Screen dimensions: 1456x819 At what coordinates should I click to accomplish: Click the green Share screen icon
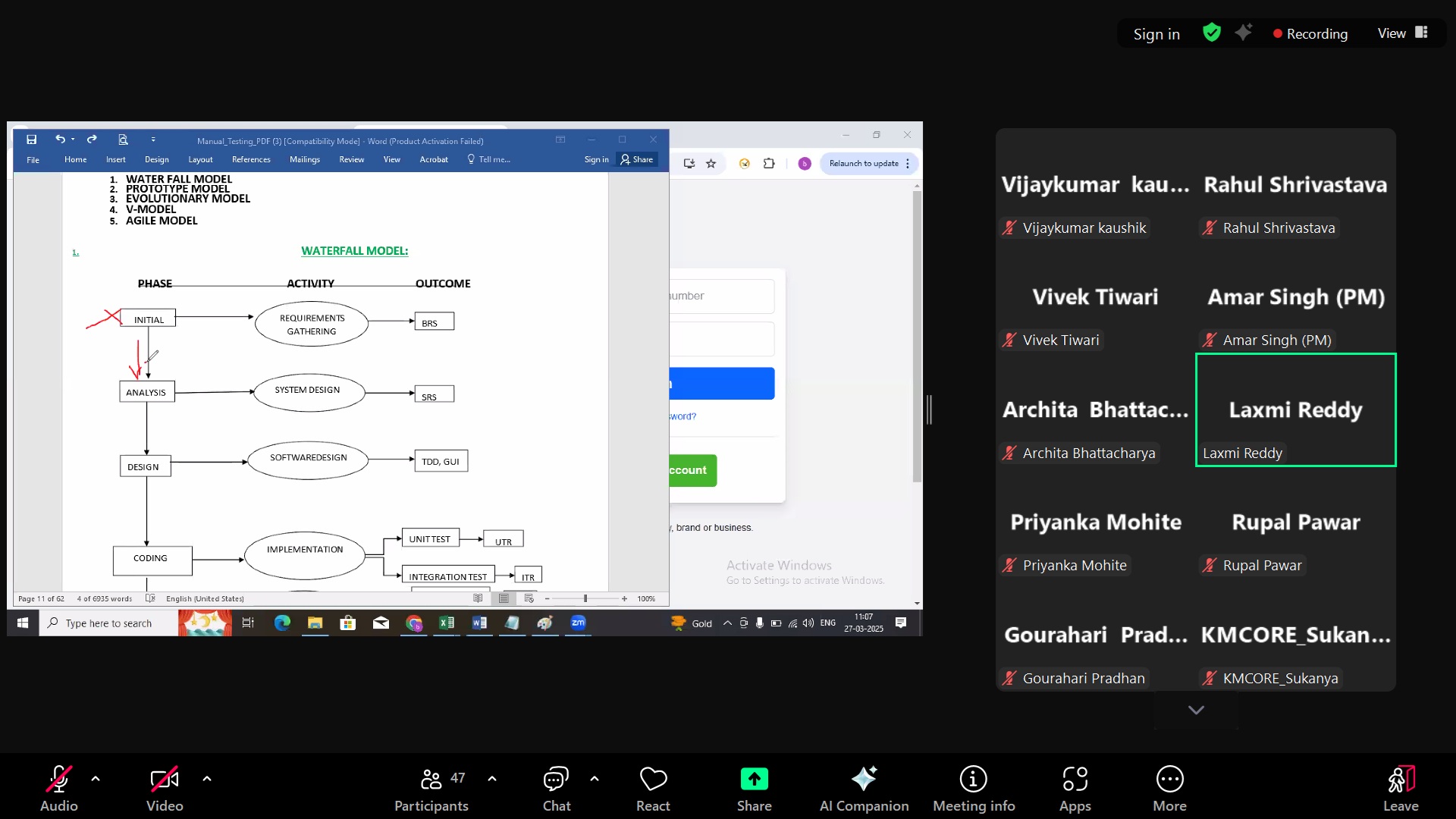tap(754, 779)
